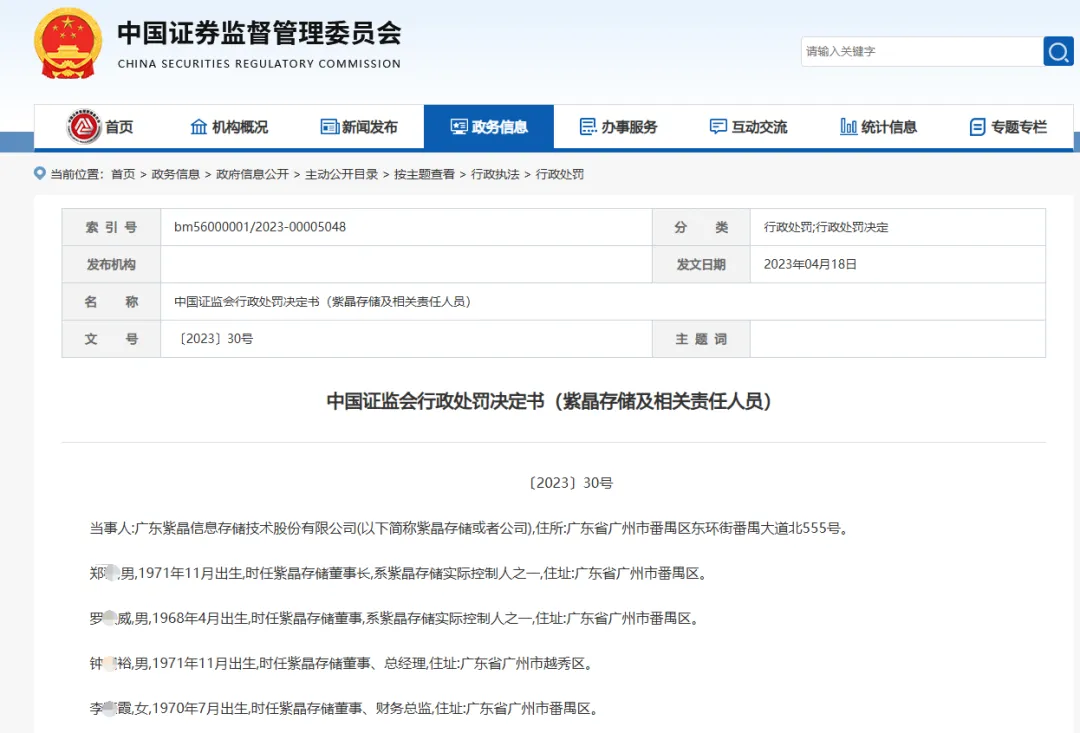Click the 中国证券监督管理委员会 site title

click(260, 33)
